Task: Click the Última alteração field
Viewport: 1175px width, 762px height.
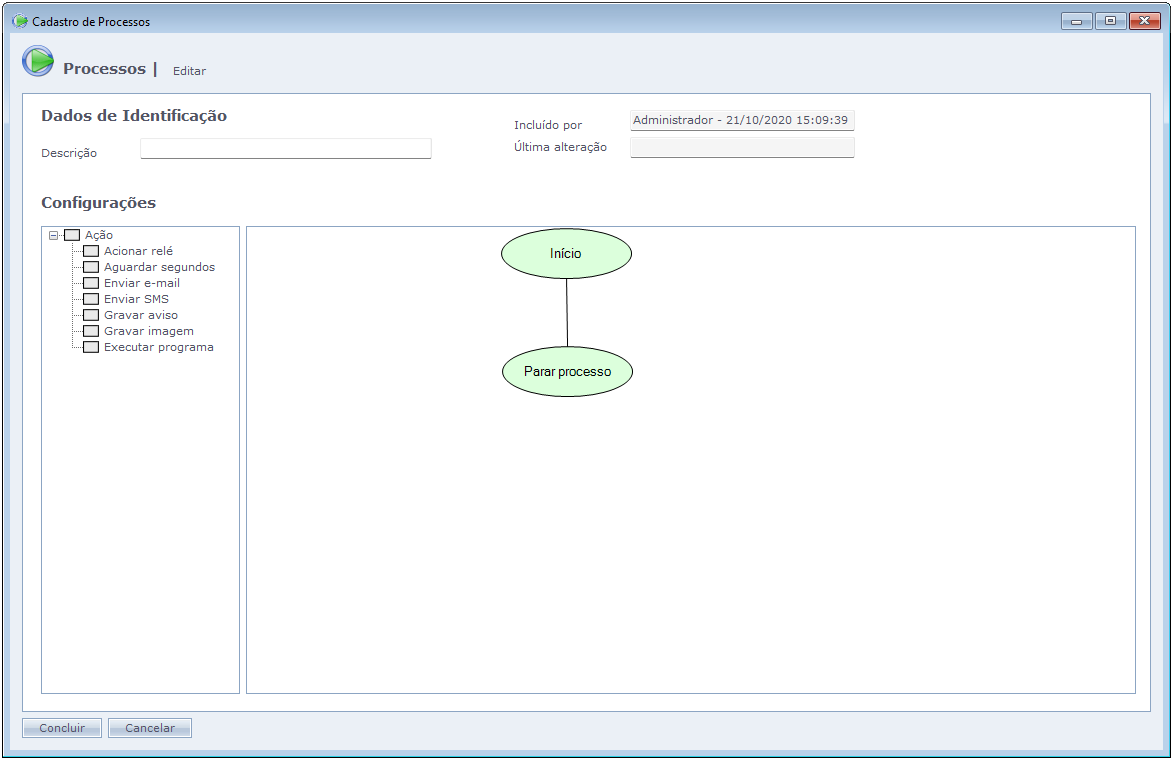Action: [742, 148]
